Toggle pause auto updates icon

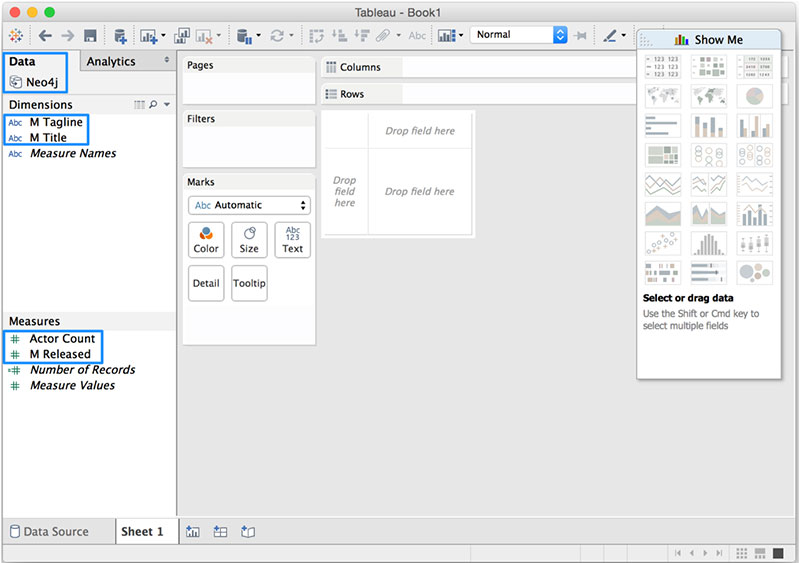244,36
